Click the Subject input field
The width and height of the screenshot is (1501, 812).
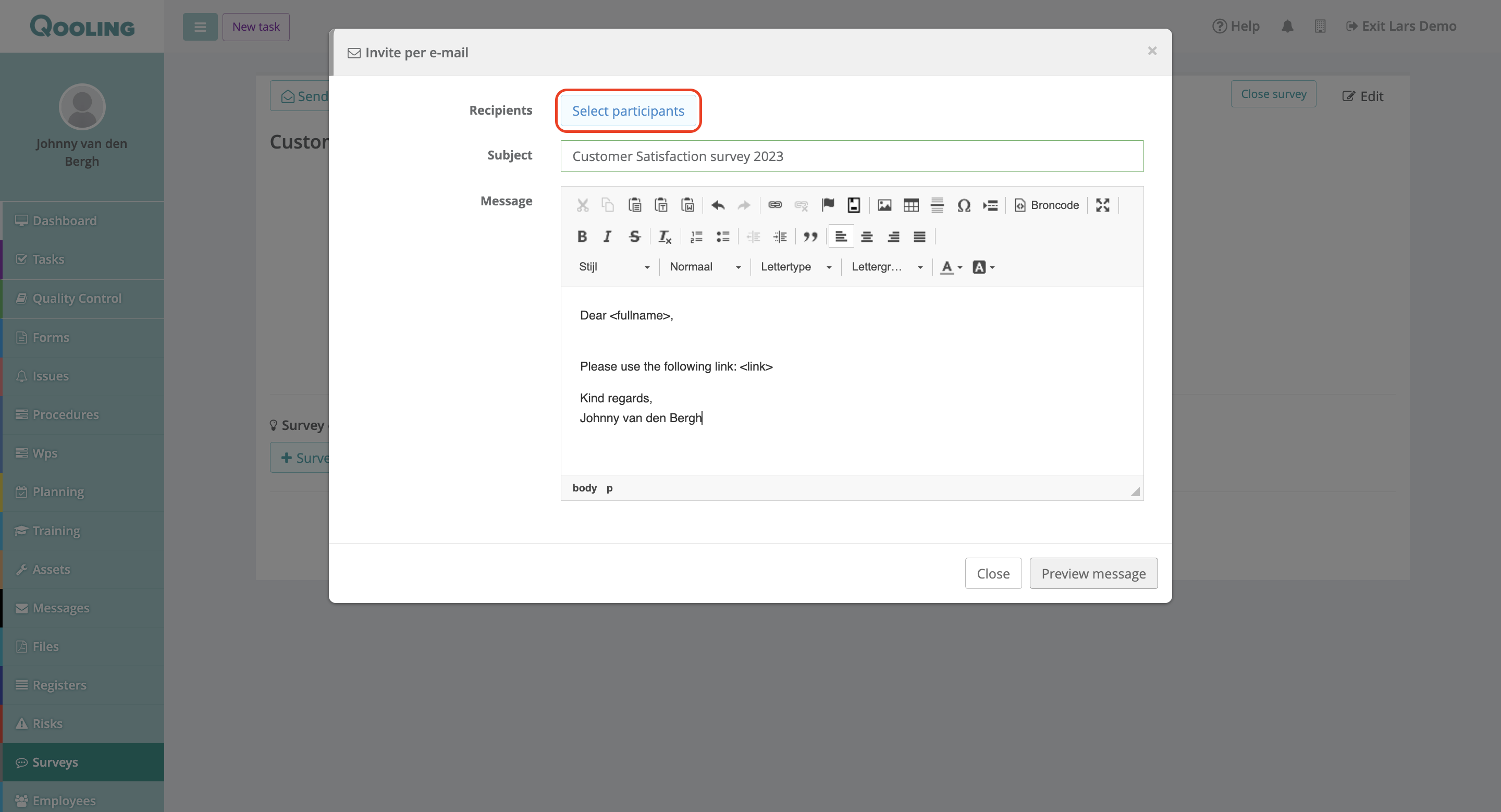[851, 156]
